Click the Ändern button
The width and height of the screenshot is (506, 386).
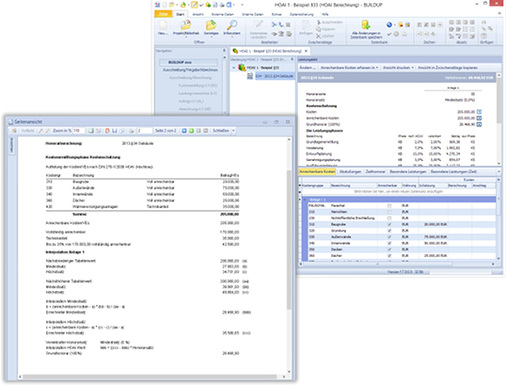click(x=307, y=68)
